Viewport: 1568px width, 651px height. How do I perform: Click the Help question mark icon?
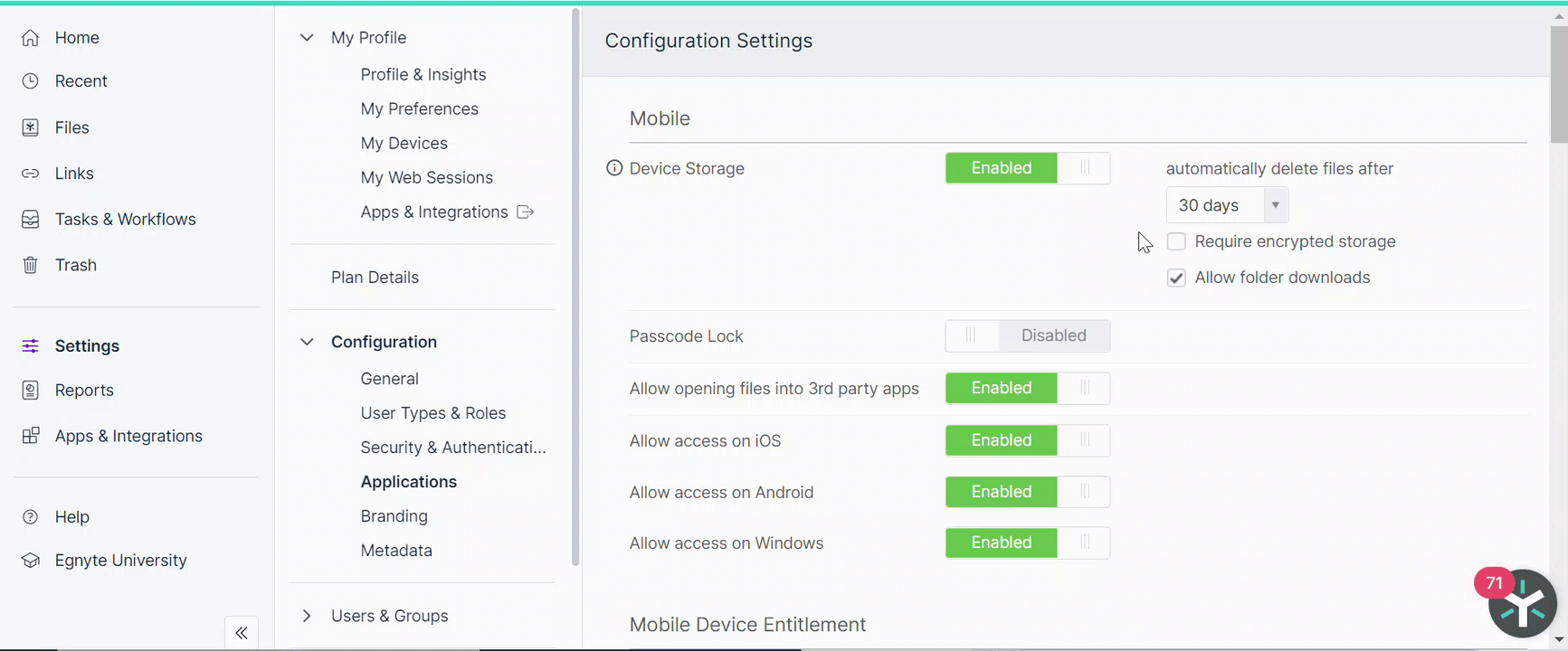pos(31,517)
